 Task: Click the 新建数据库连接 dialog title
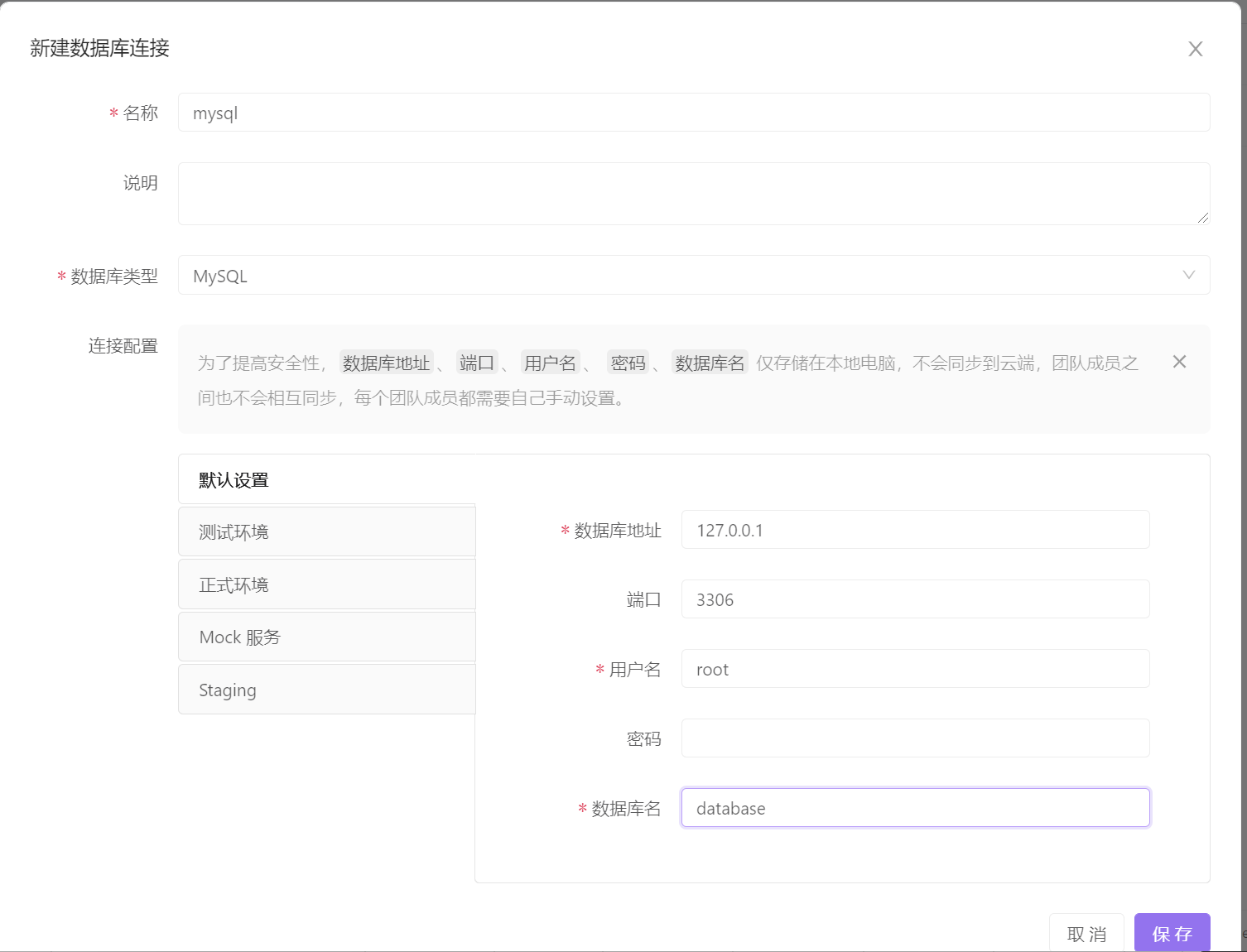click(99, 48)
